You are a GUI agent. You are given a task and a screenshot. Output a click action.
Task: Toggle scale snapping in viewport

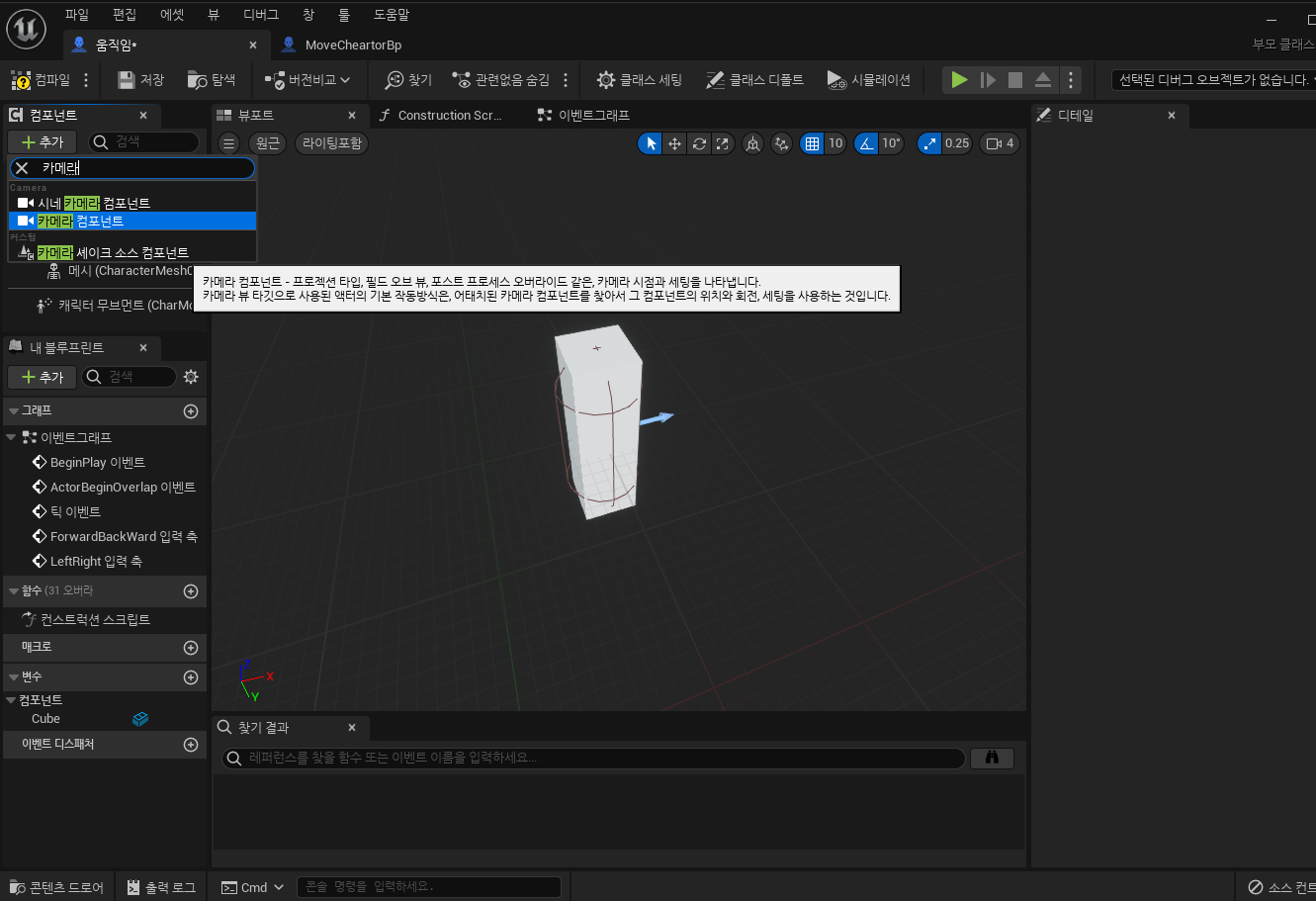click(x=929, y=143)
